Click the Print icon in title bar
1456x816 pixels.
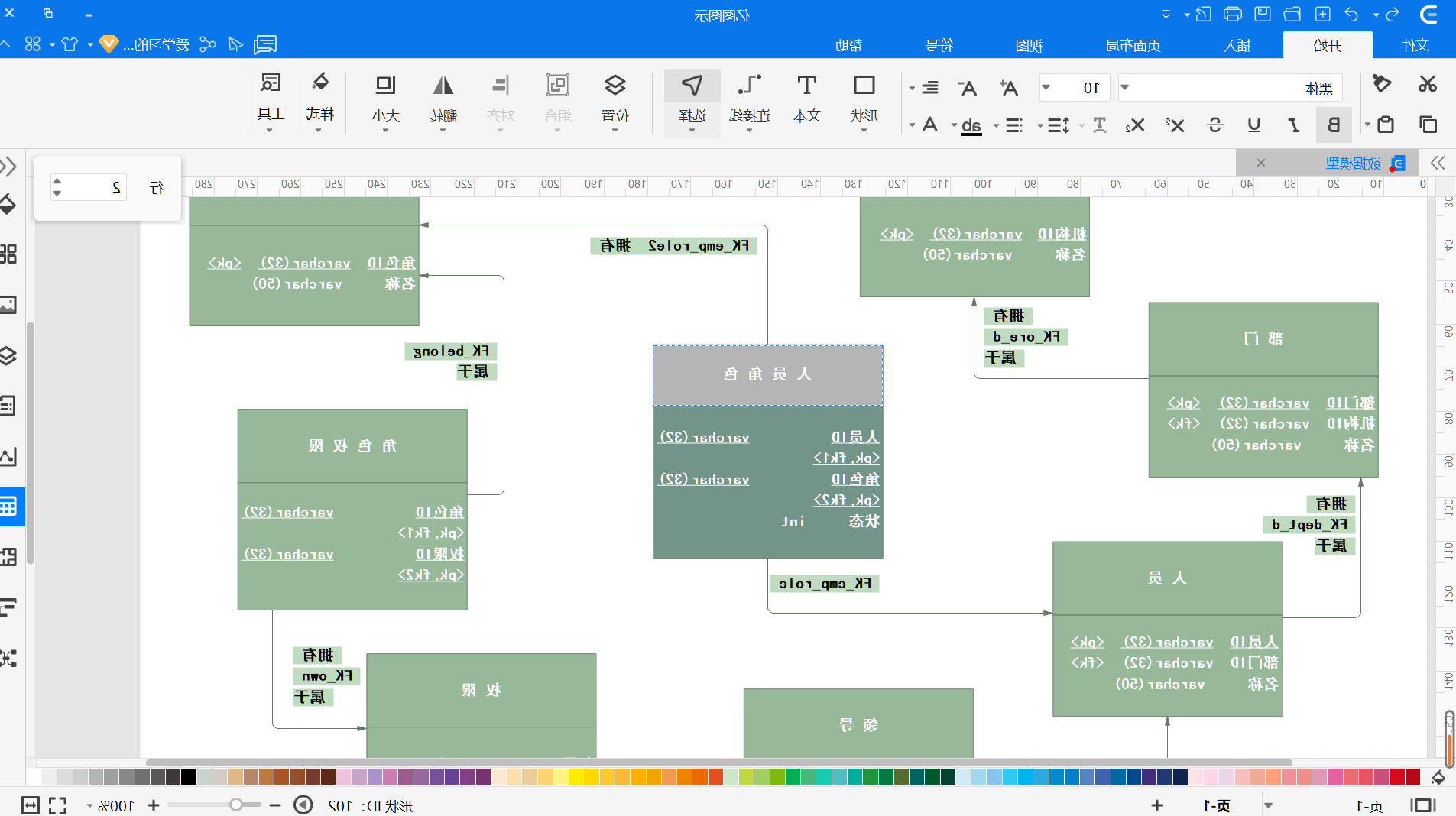[1233, 14]
